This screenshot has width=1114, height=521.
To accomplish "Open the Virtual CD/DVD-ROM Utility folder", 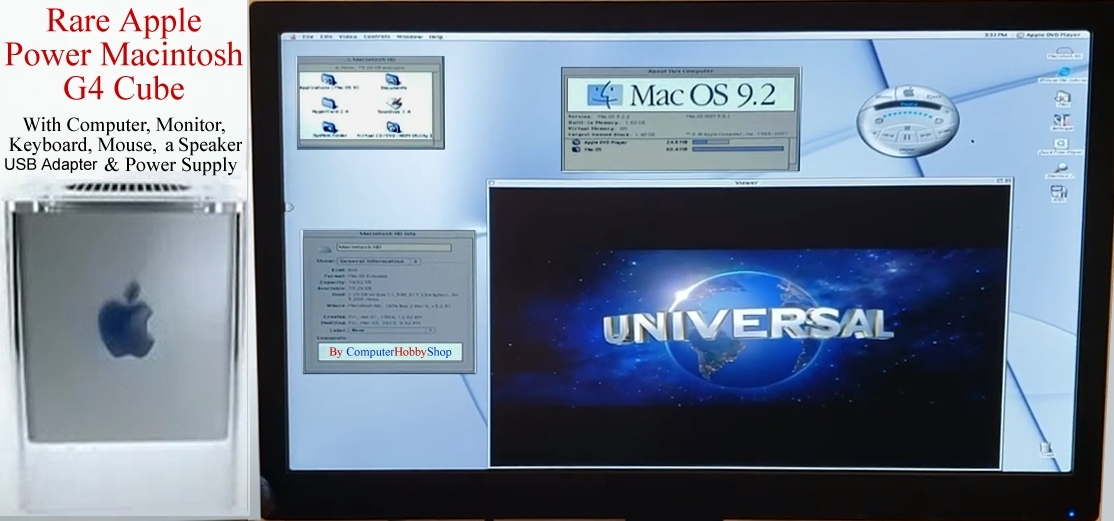I will click(x=393, y=128).
